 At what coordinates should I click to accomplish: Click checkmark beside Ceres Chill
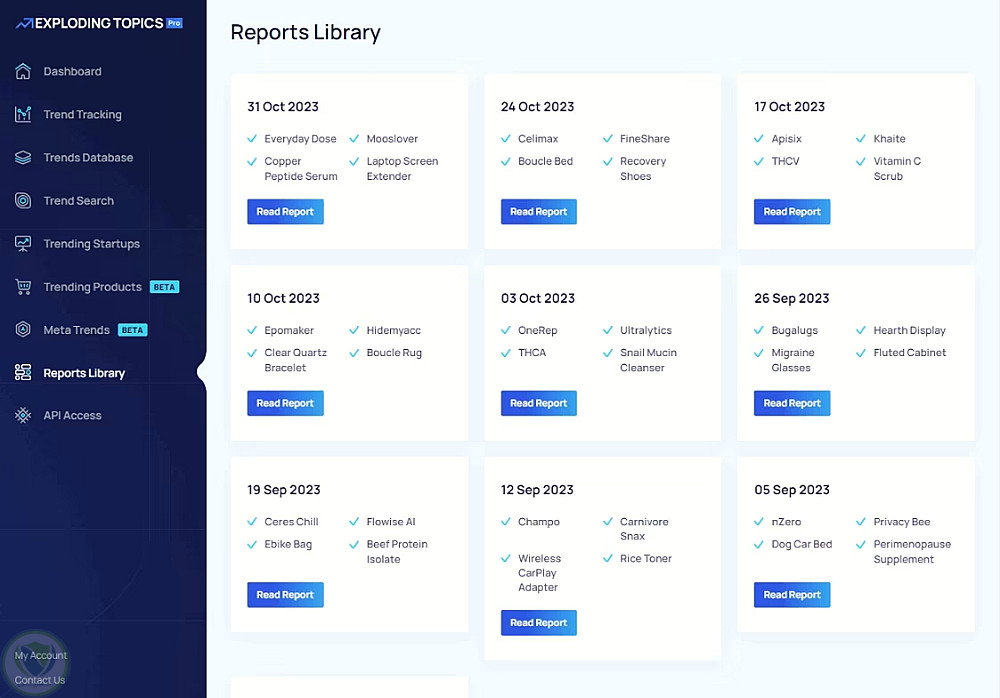(252, 521)
